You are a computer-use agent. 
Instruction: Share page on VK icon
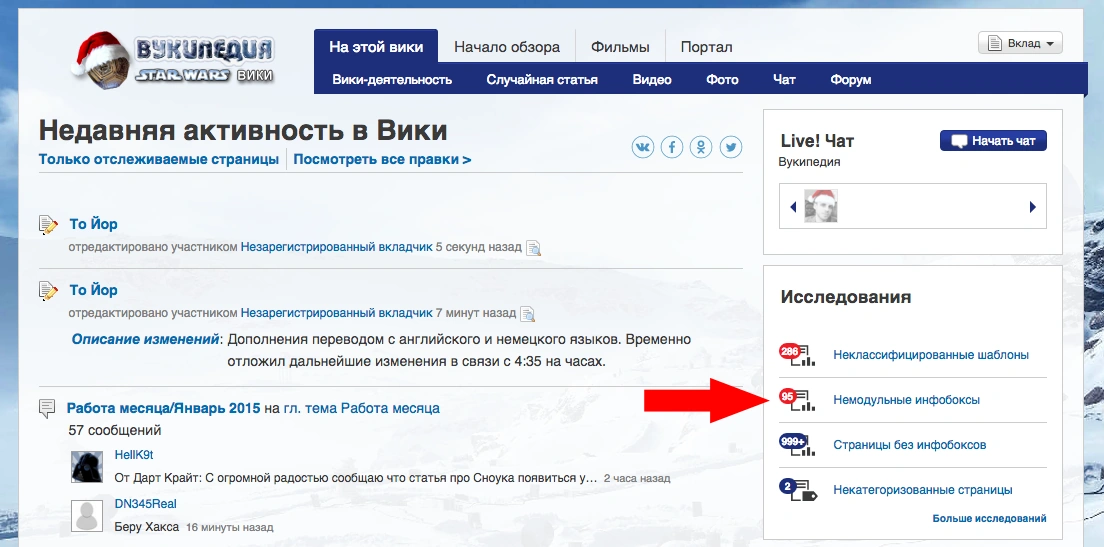[642, 147]
